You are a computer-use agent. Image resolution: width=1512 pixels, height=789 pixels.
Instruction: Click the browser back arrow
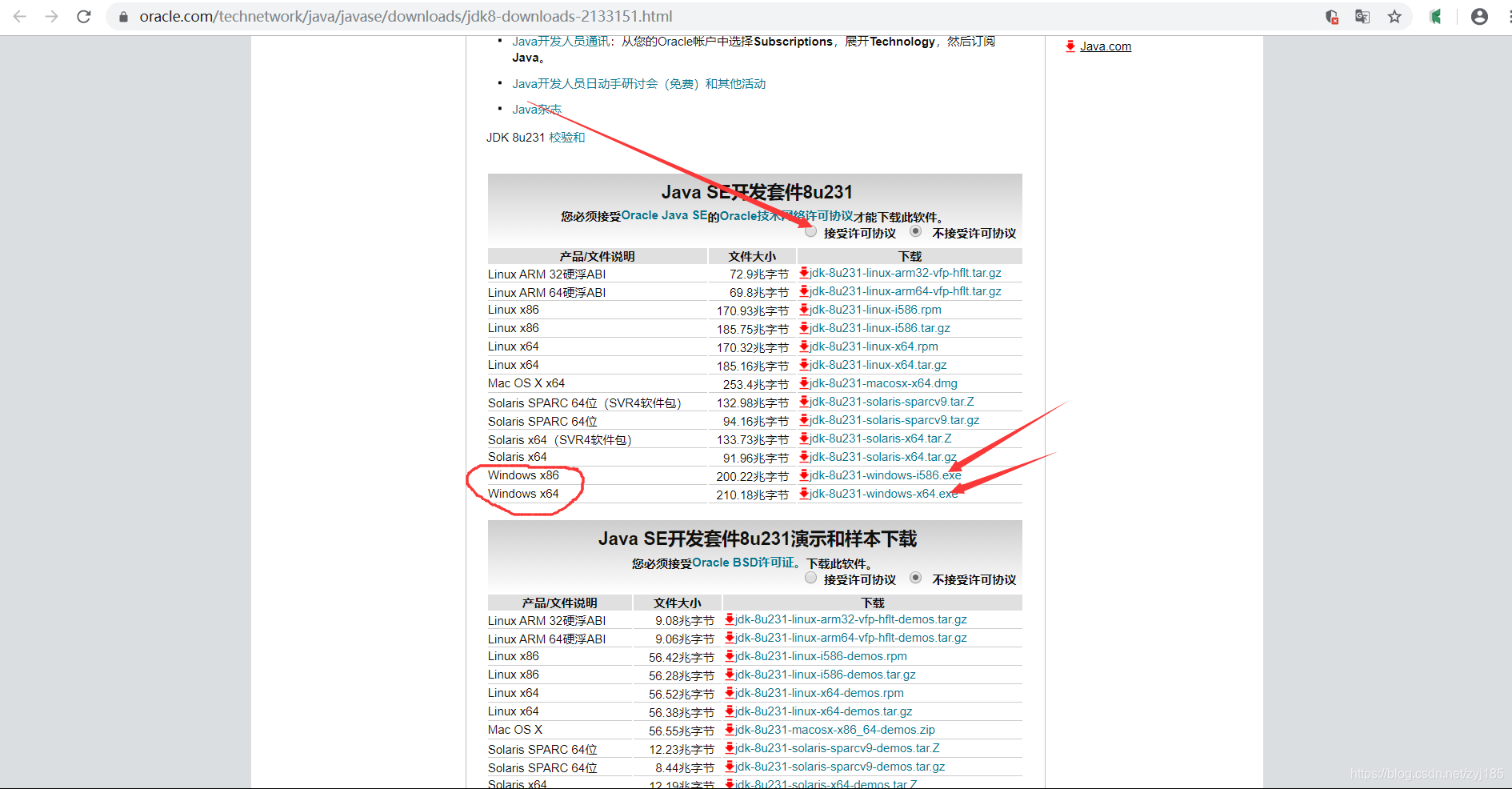20,16
